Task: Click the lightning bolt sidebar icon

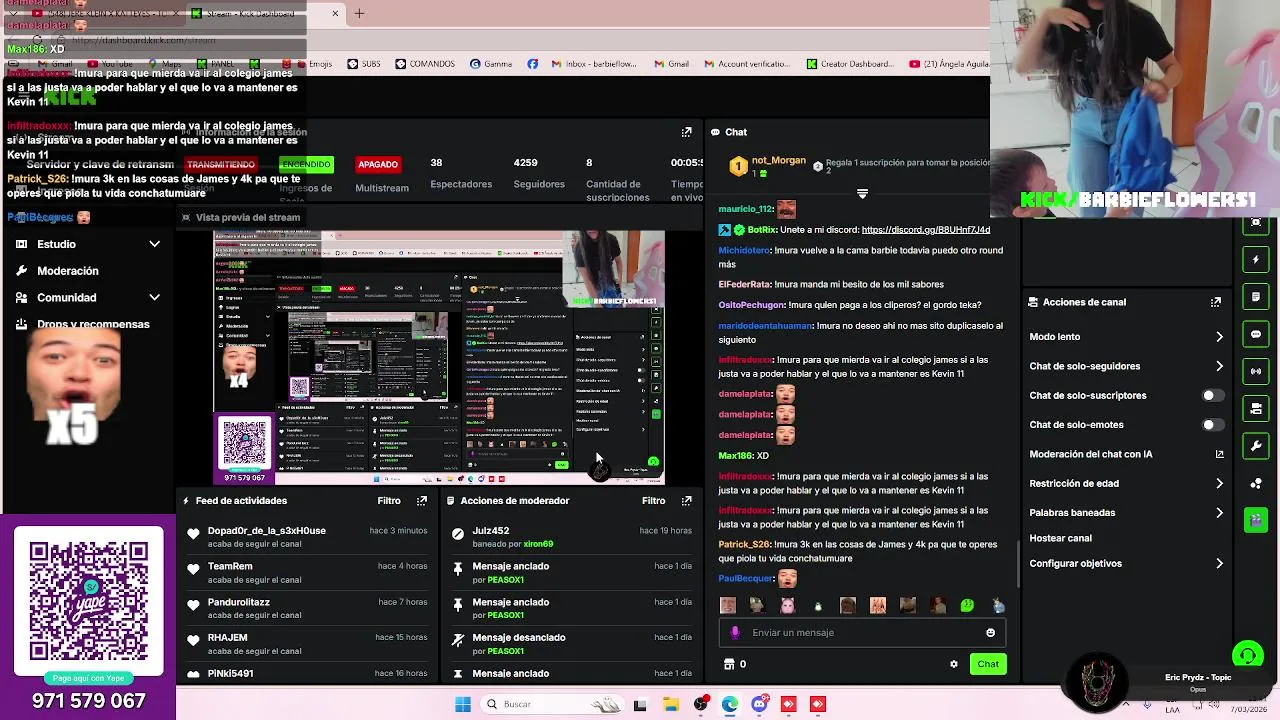Action: point(1256,260)
